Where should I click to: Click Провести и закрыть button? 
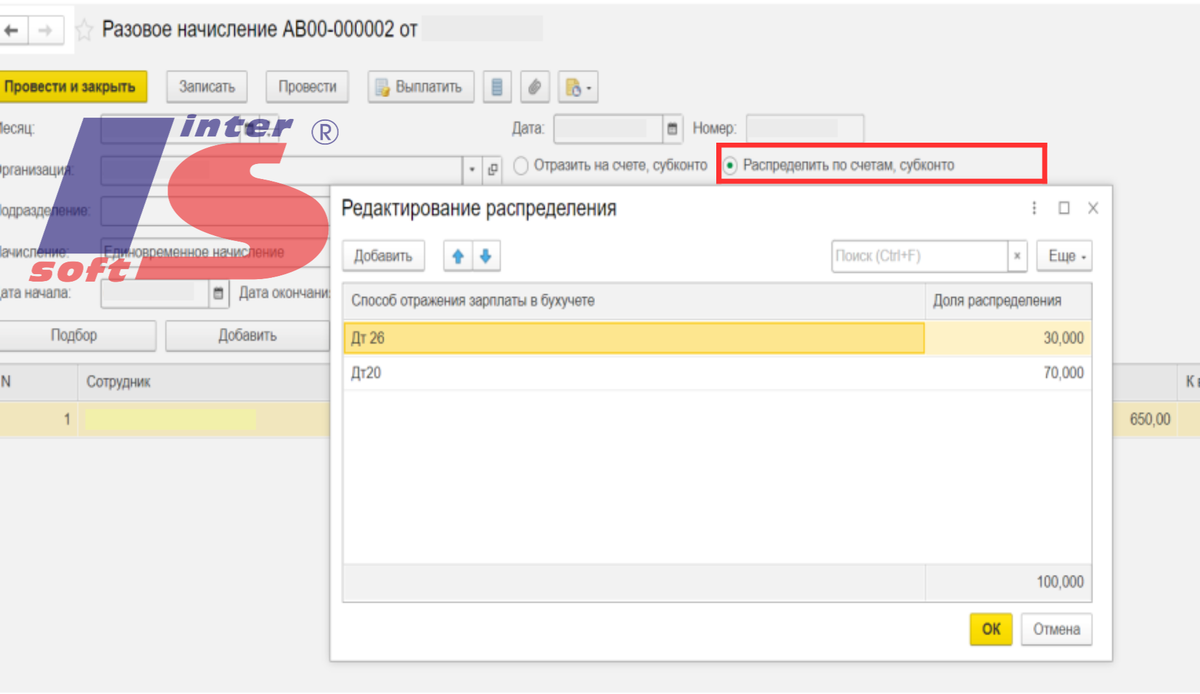click(73, 87)
